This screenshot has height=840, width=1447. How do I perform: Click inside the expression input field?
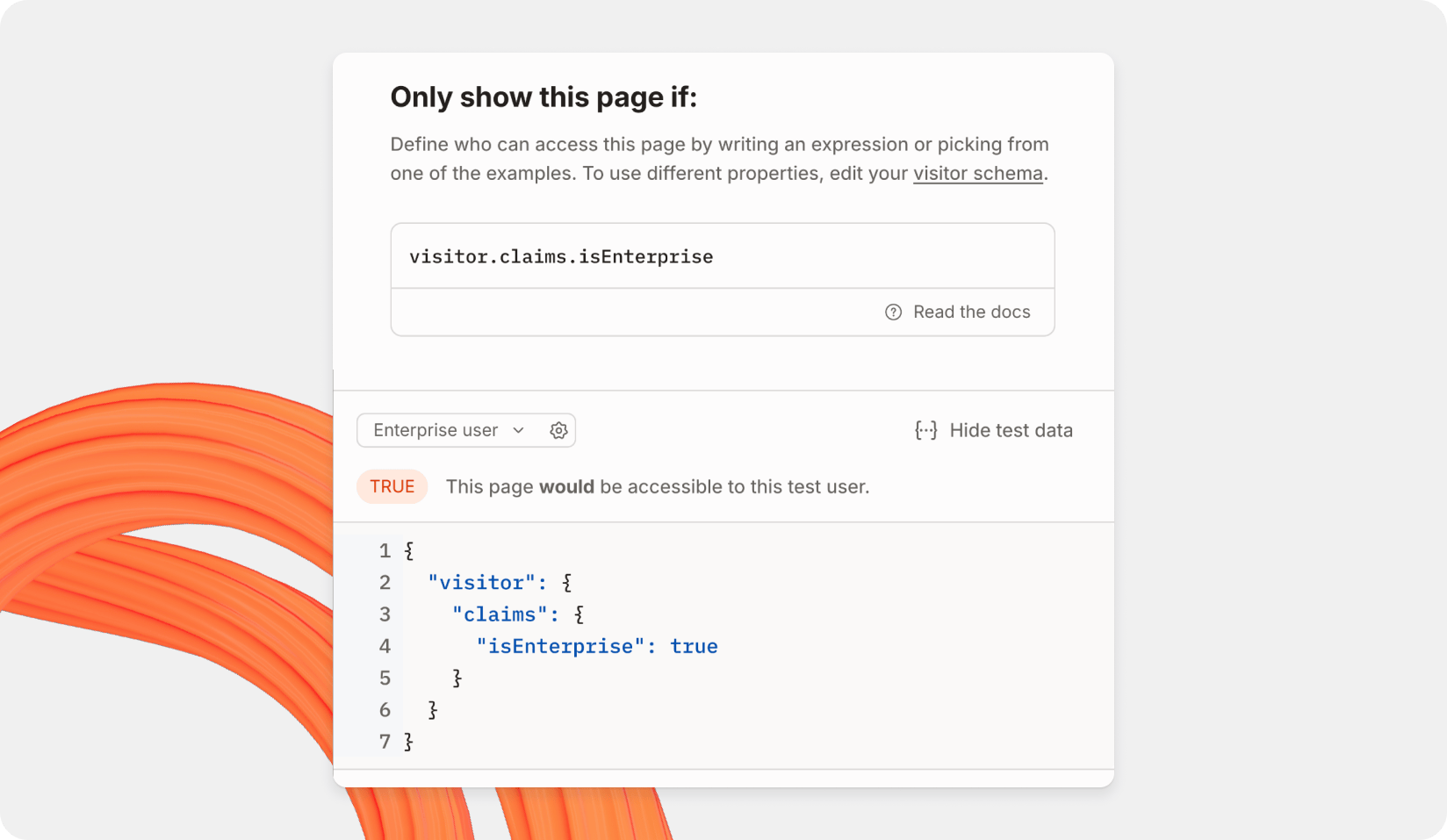coord(722,255)
